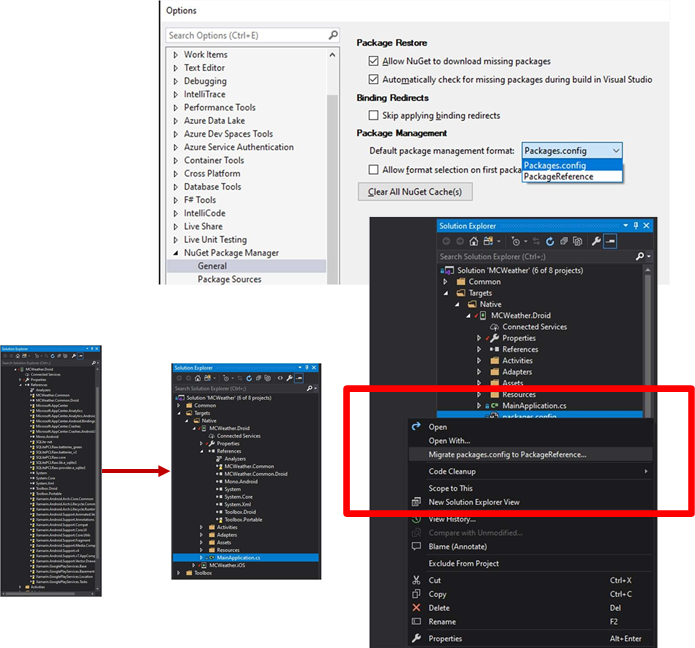Click Forward arrow in the large Solution Explorer toolbar
The image size is (695, 648).
click(460, 242)
